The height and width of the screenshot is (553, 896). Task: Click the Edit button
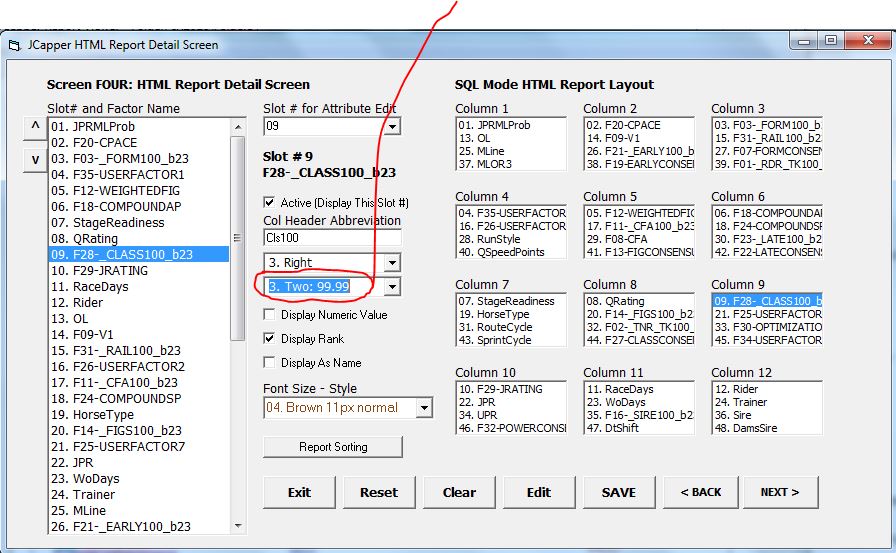539,492
